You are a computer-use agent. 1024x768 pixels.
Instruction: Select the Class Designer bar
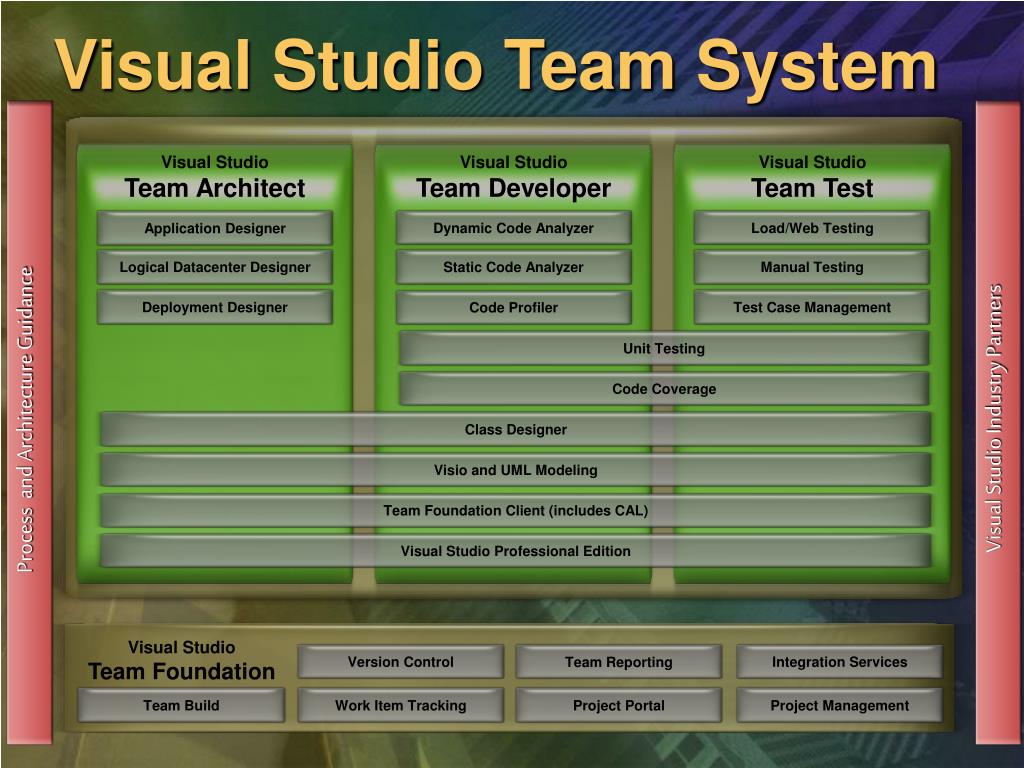(515, 429)
